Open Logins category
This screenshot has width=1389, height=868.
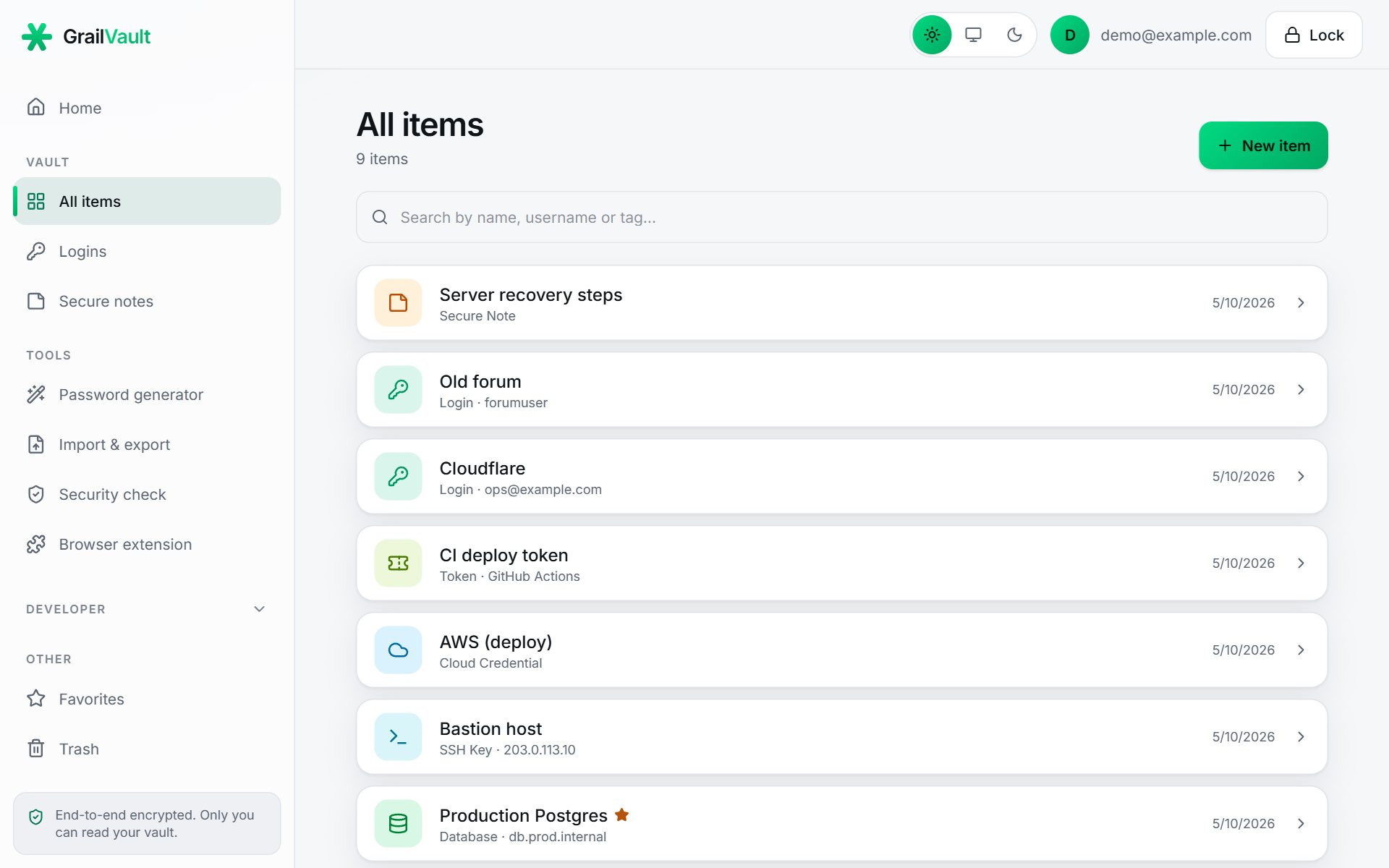147,251
